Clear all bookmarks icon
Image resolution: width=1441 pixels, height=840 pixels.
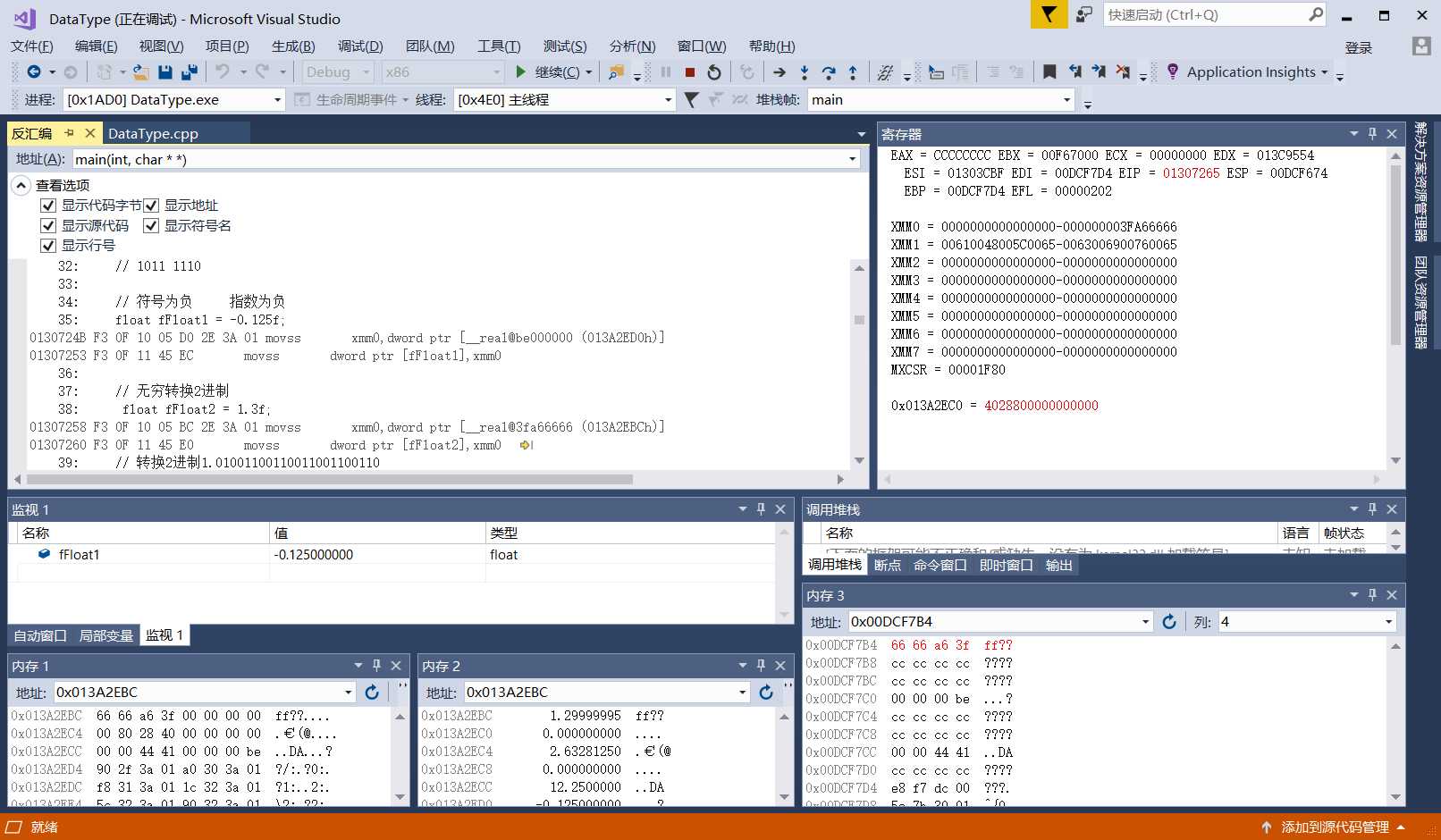click(x=1123, y=72)
